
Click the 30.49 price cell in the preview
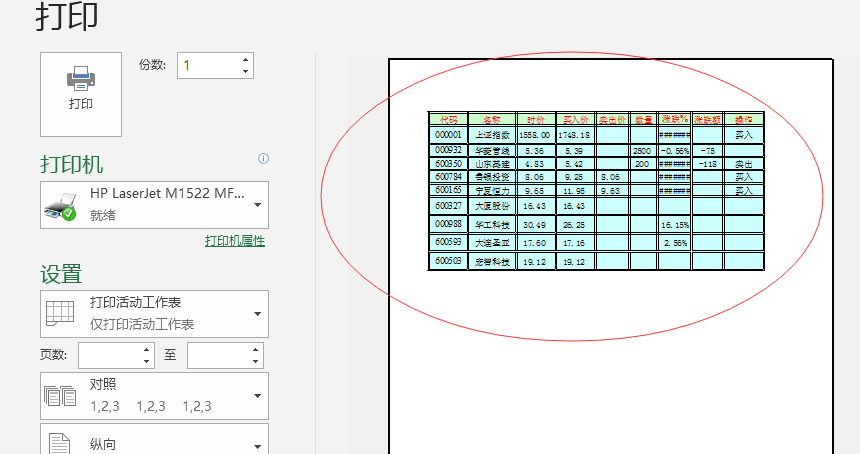tap(535, 225)
